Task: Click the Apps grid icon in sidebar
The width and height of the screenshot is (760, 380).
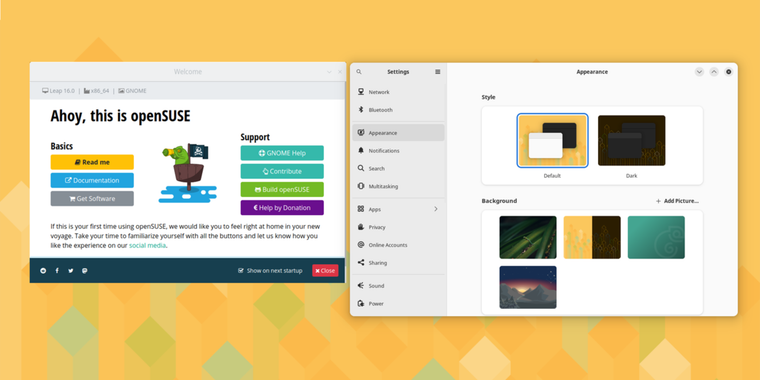Action: (x=361, y=209)
